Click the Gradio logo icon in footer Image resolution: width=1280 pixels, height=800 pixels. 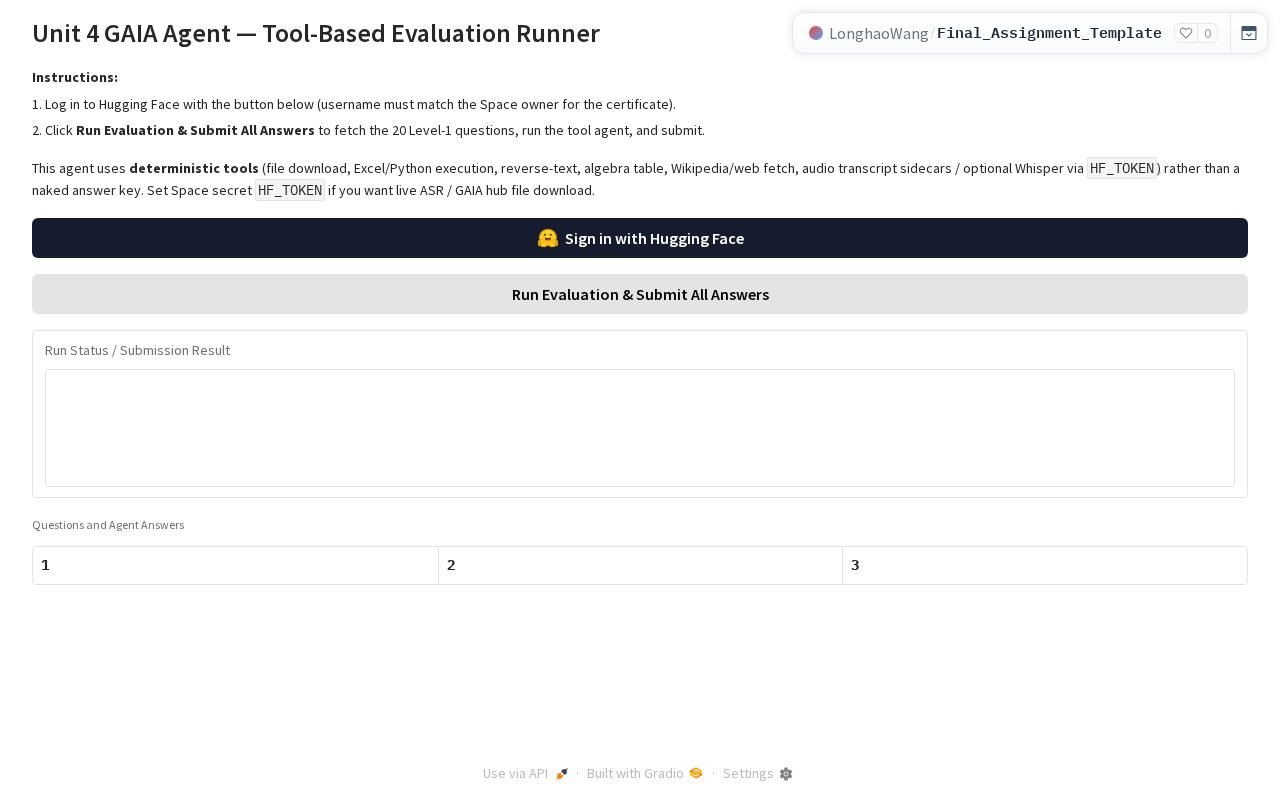tap(696, 774)
